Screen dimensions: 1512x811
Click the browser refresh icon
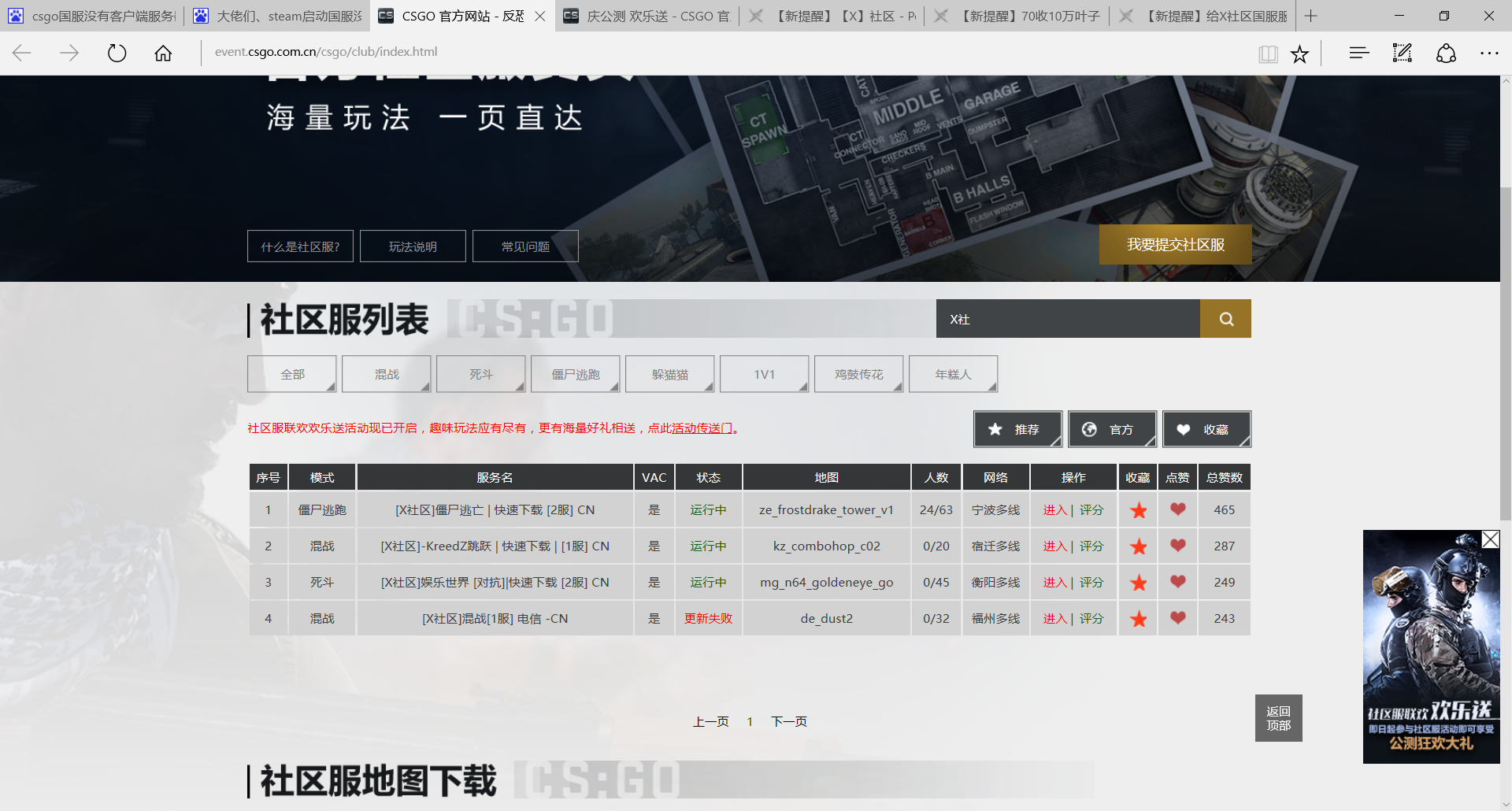point(117,53)
